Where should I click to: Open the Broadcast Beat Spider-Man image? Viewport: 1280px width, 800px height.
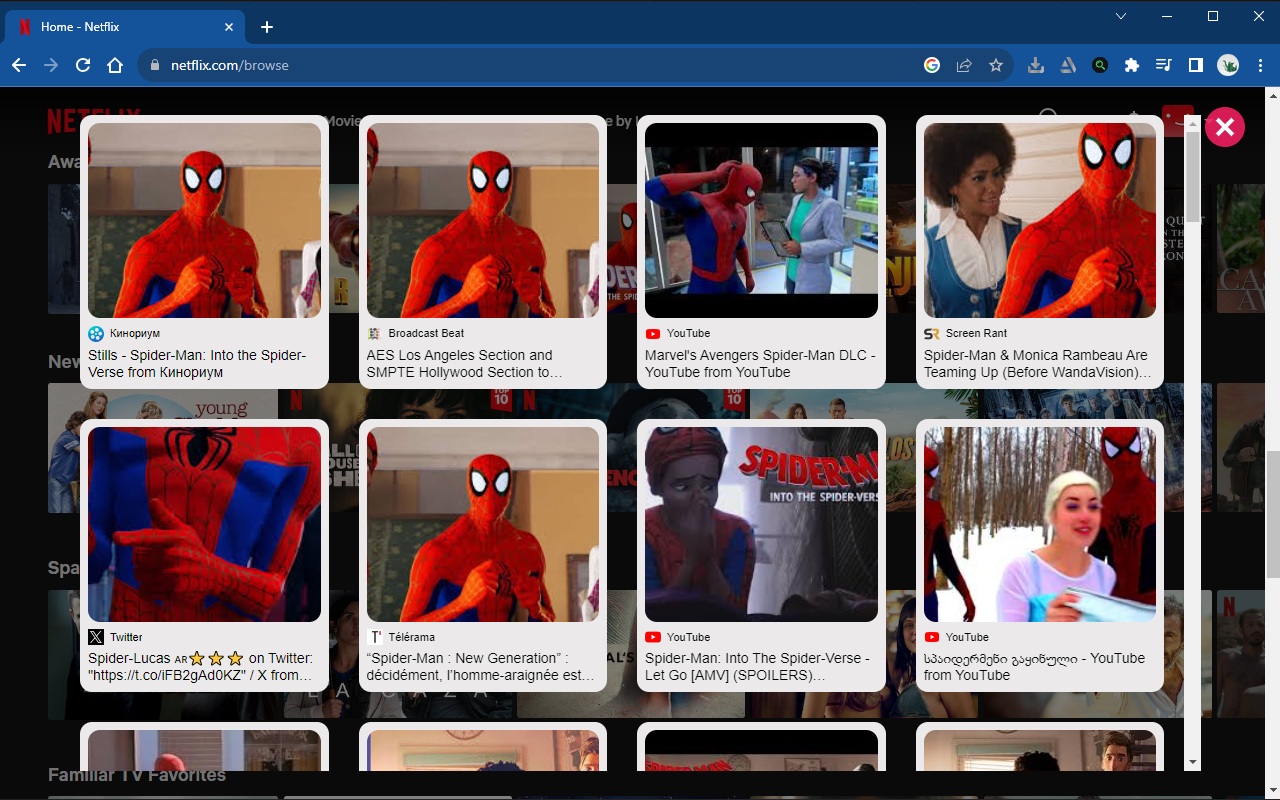pyautogui.click(x=483, y=220)
